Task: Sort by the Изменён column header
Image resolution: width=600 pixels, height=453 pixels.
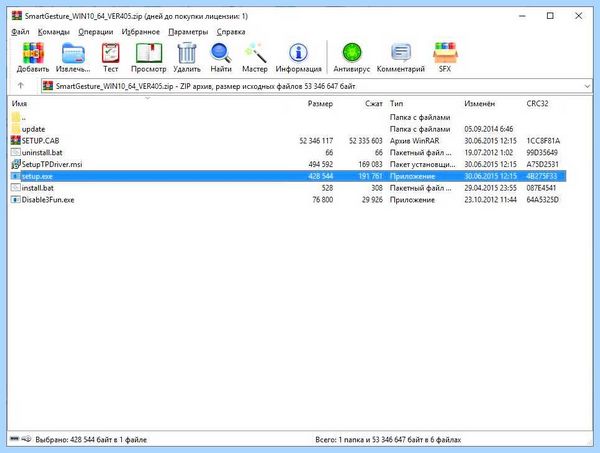Action: click(479, 103)
